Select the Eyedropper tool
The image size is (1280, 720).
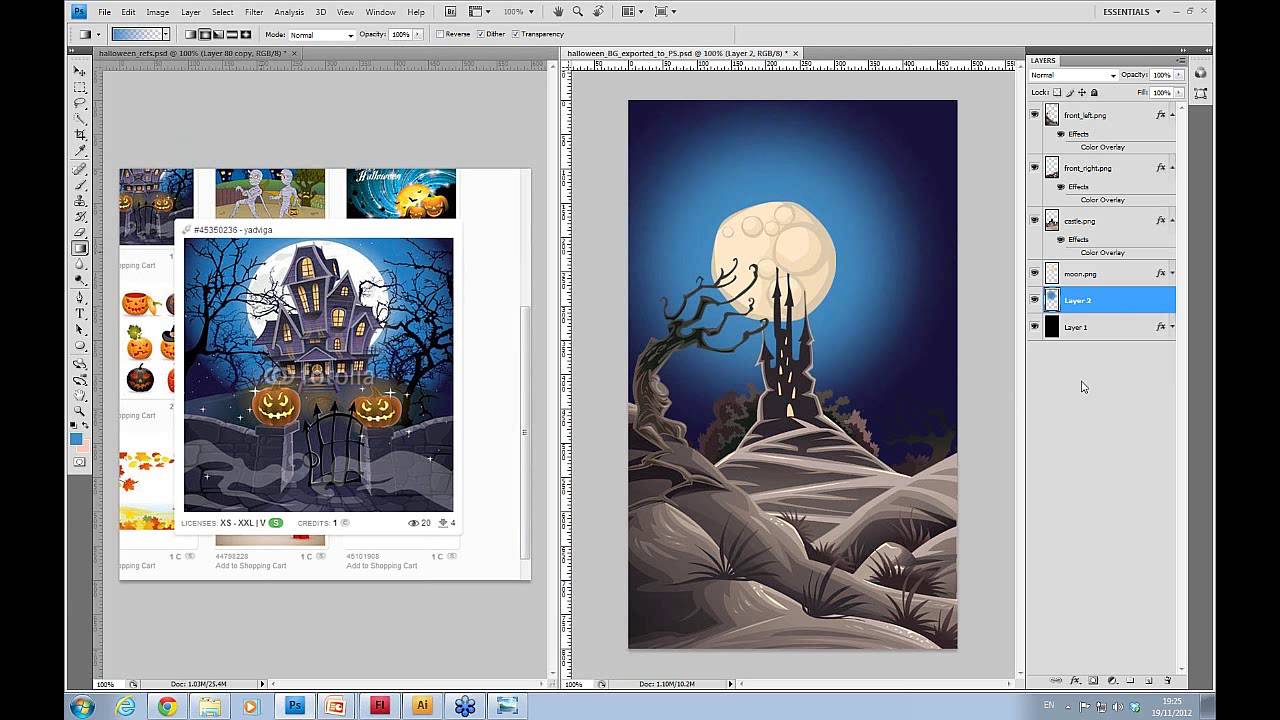pos(80,151)
